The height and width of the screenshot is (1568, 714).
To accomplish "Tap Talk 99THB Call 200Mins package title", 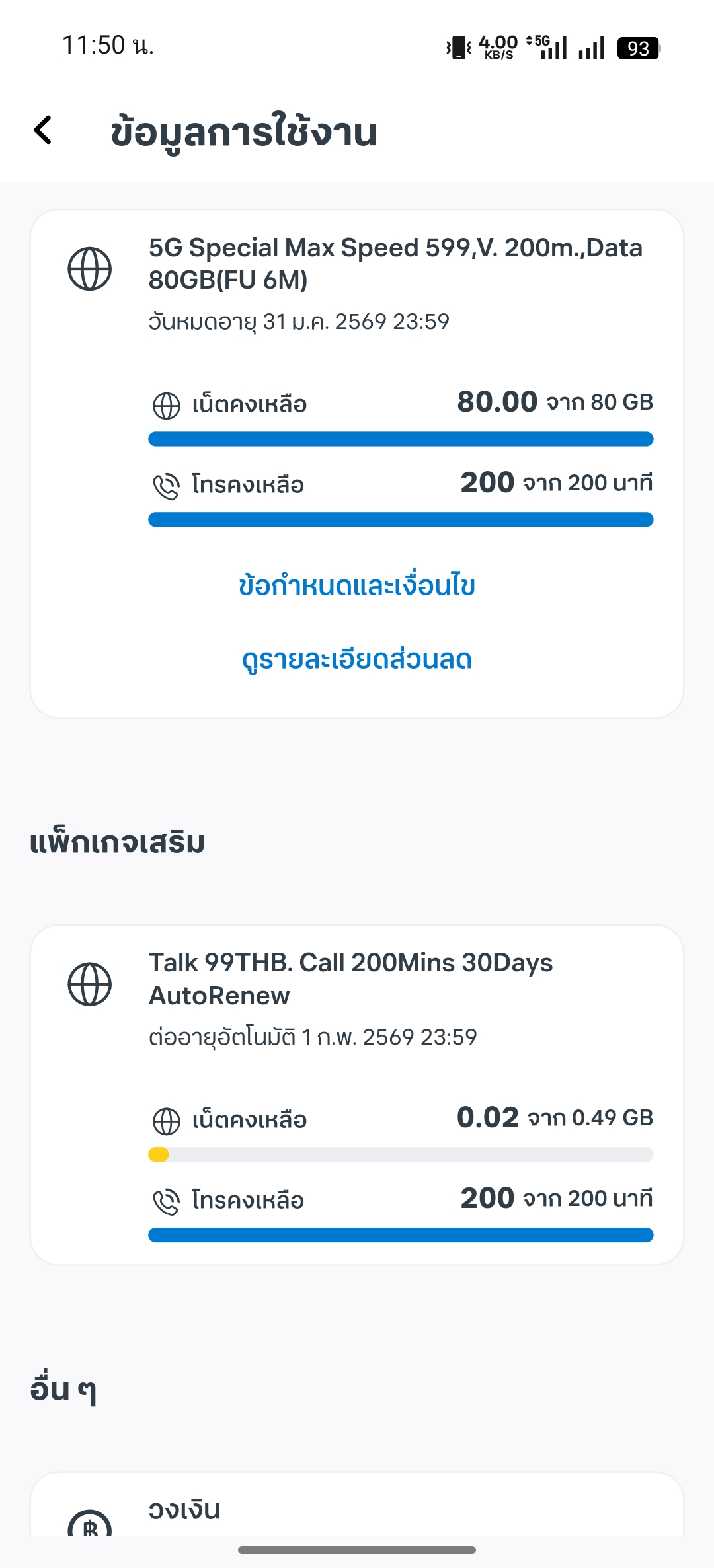I will click(350, 979).
